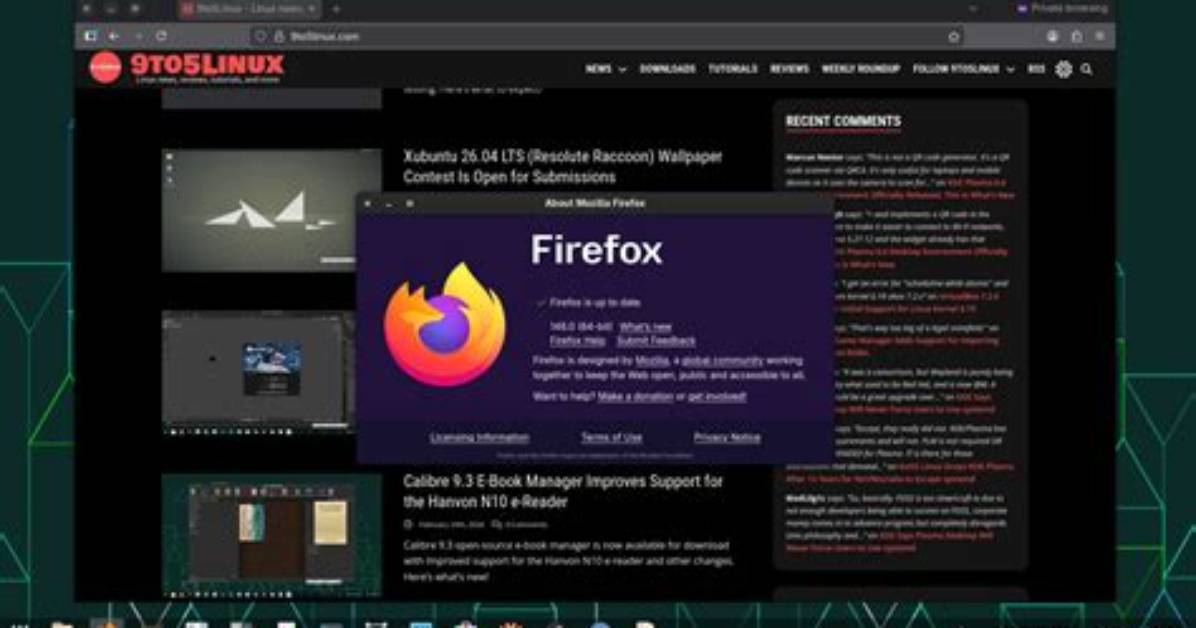Click the 9to5Linux site logo
The height and width of the screenshot is (628, 1196).
click(x=188, y=68)
